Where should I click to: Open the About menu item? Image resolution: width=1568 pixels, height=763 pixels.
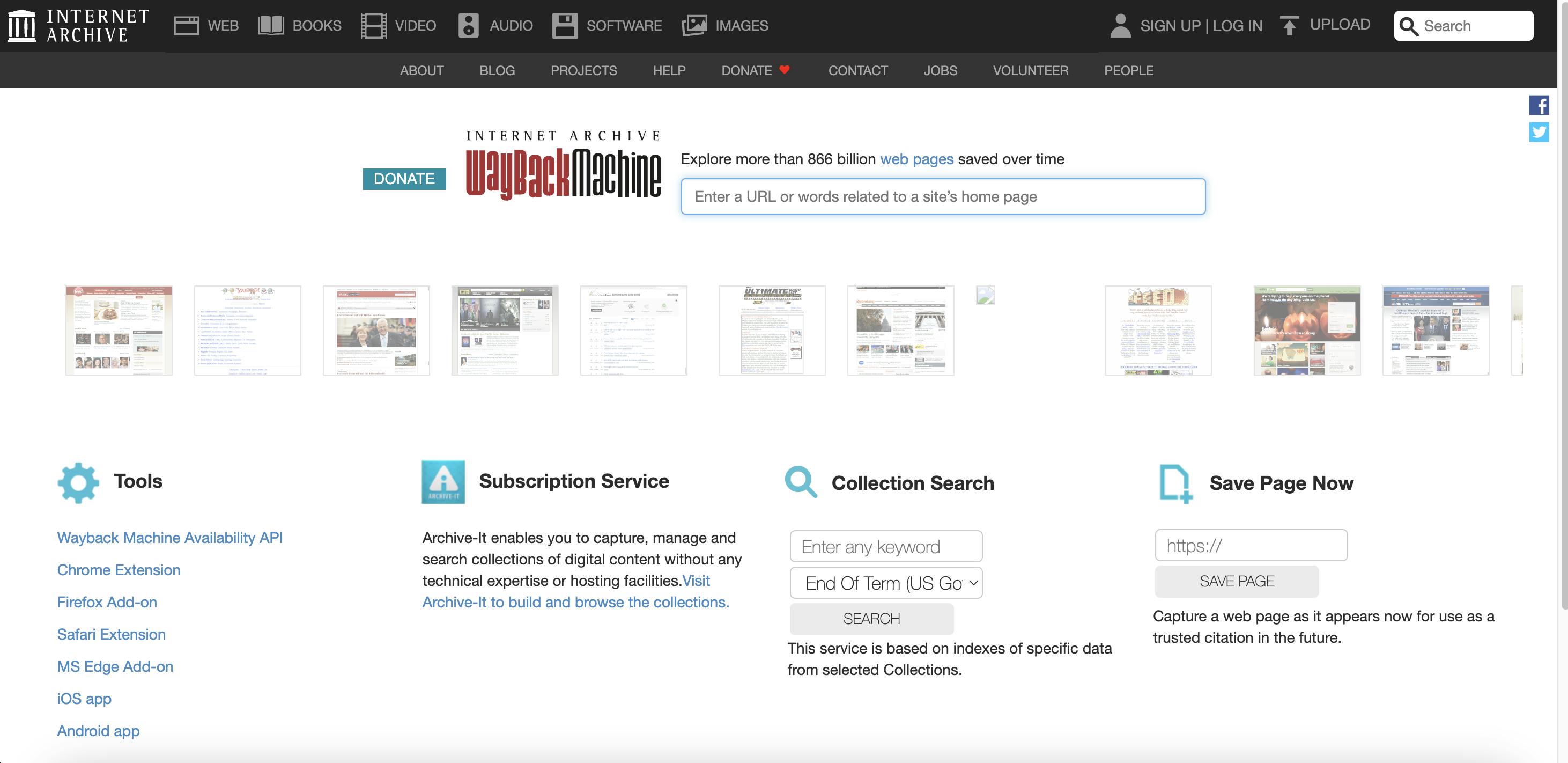coord(422,70)
